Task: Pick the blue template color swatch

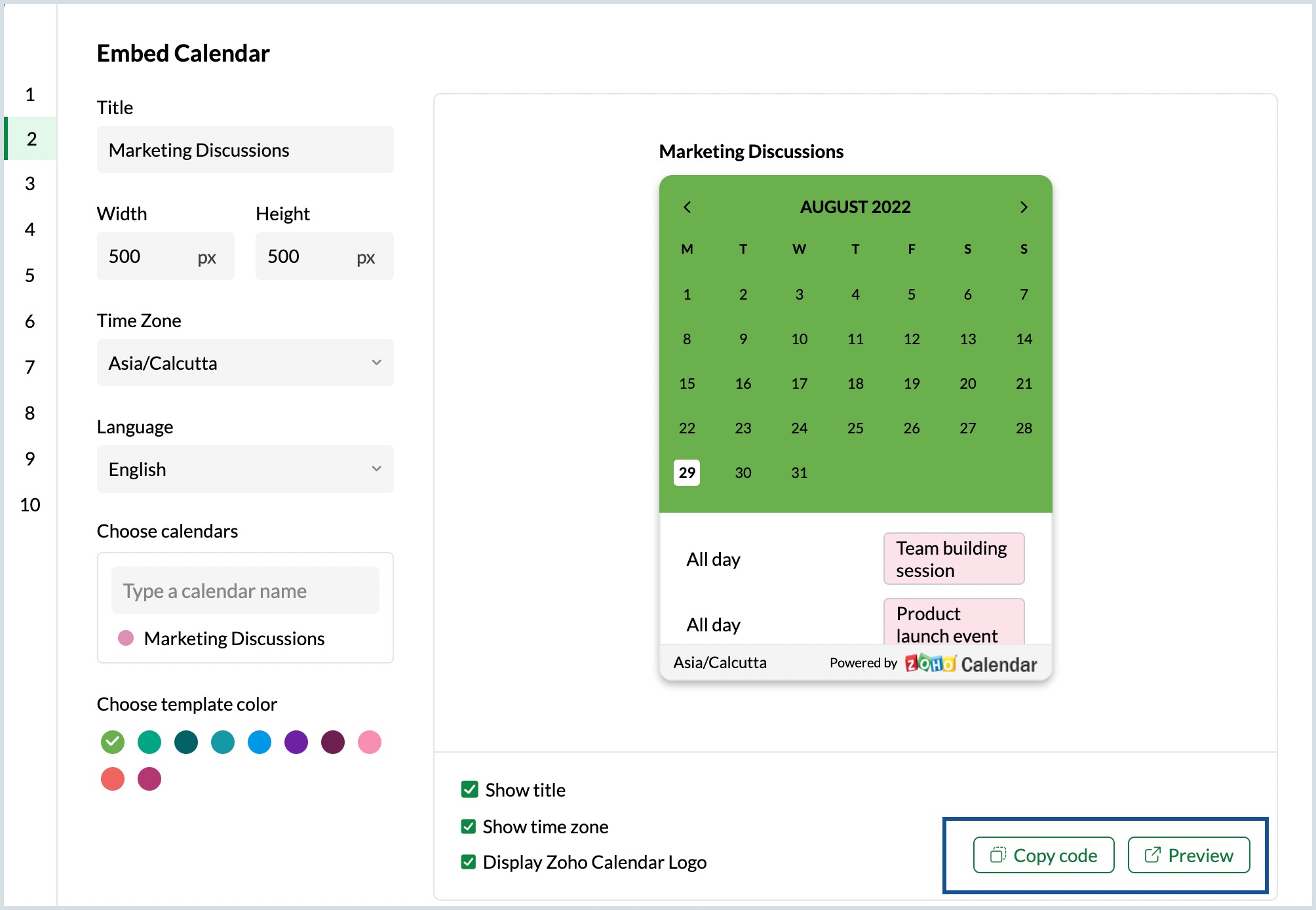Action: (260, 742)
